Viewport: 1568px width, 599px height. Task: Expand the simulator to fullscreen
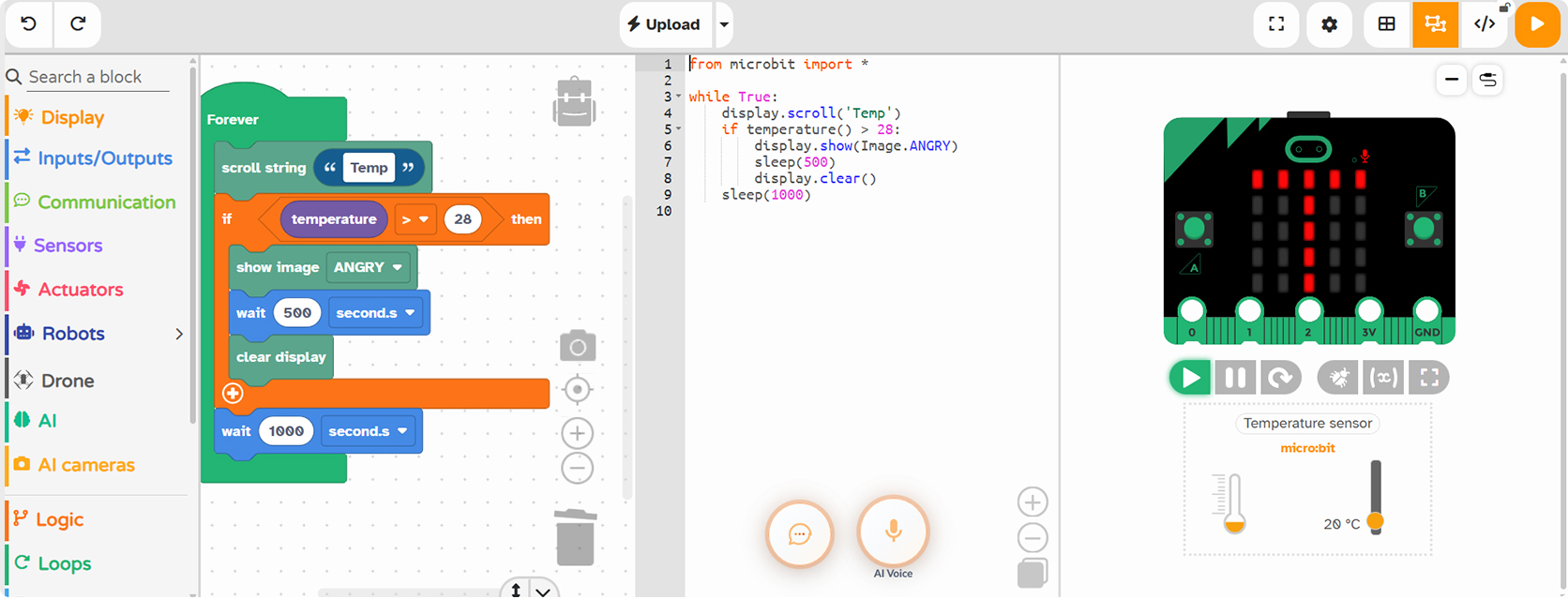point(1429,378)
